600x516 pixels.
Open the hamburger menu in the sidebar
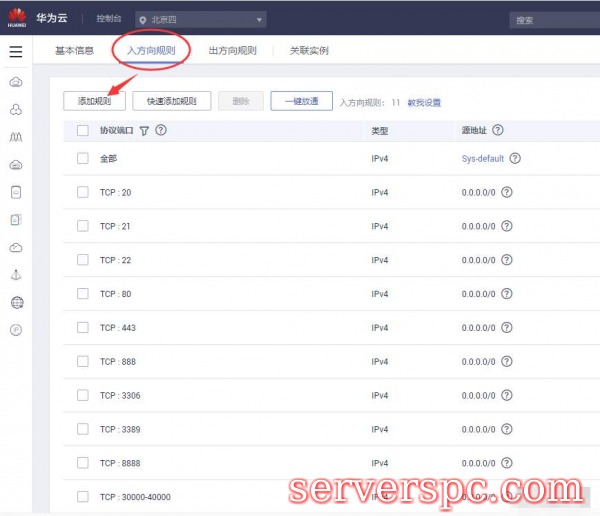15,52
